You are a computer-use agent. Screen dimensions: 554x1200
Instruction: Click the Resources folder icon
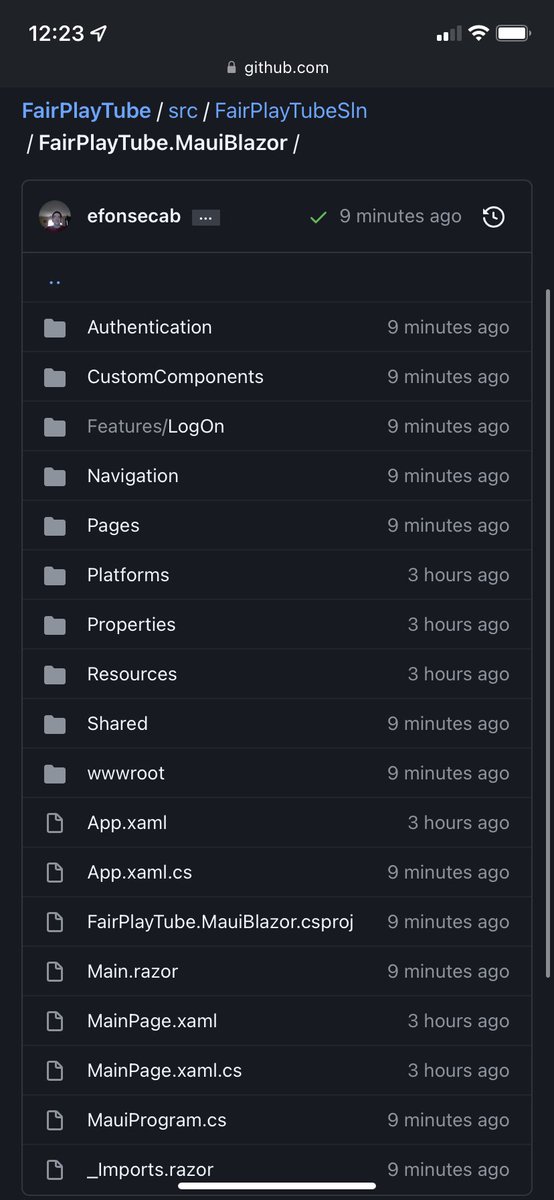(55, 674)
